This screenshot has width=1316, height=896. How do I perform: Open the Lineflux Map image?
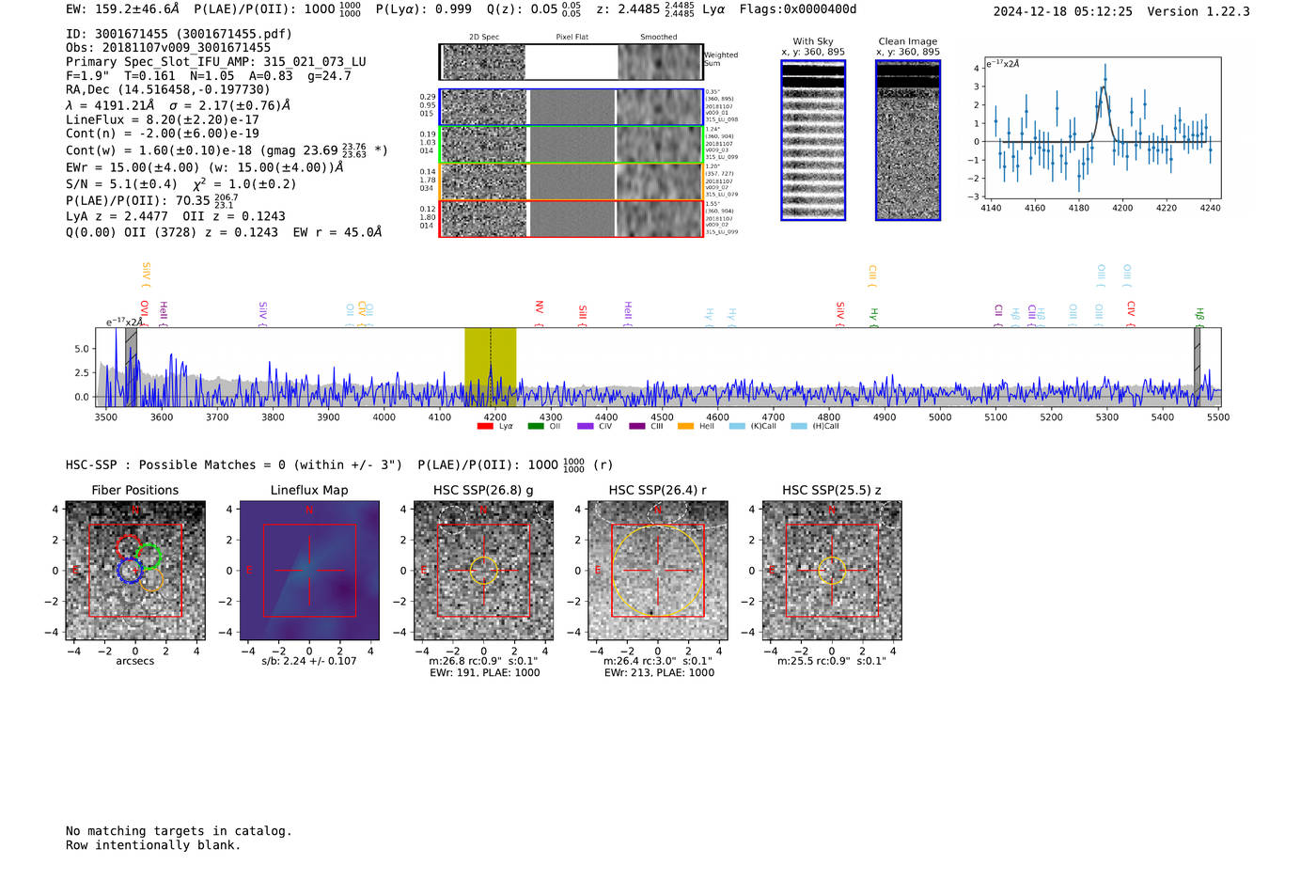(x=309, y=571)
